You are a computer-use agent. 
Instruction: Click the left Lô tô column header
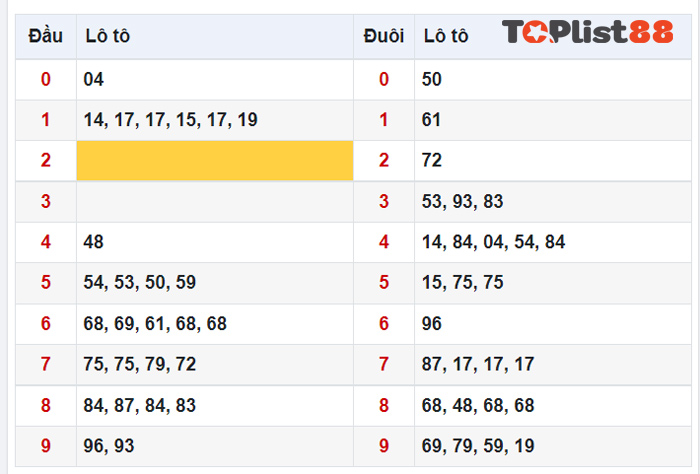107,36
